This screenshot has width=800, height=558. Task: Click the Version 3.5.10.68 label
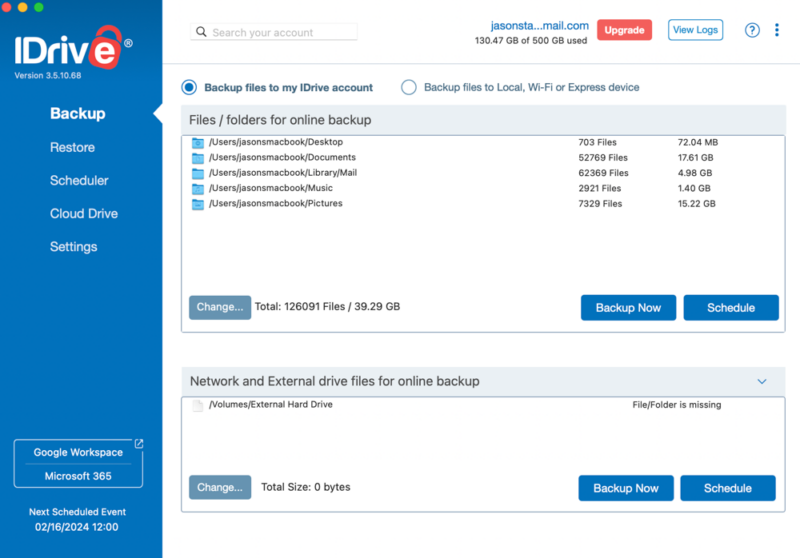click(x=47, y=75)
